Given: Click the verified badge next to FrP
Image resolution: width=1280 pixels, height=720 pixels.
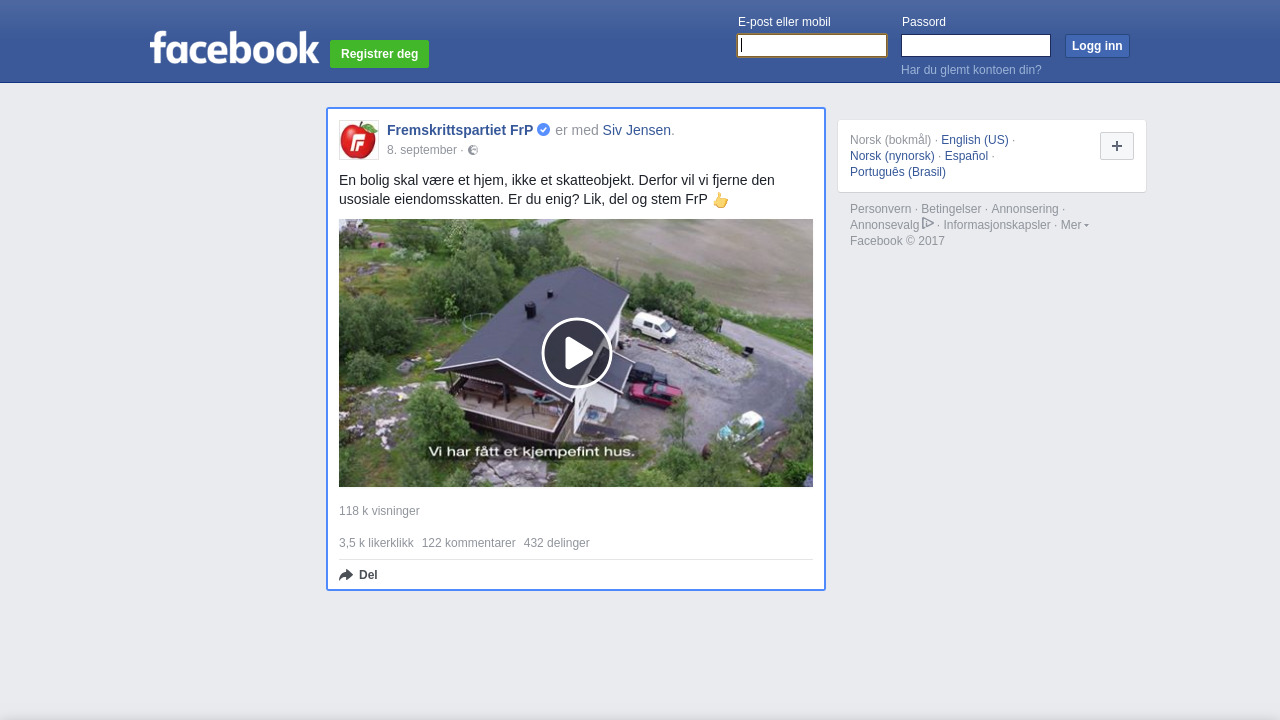Looking at the screenshot, I should coord(544,130).
